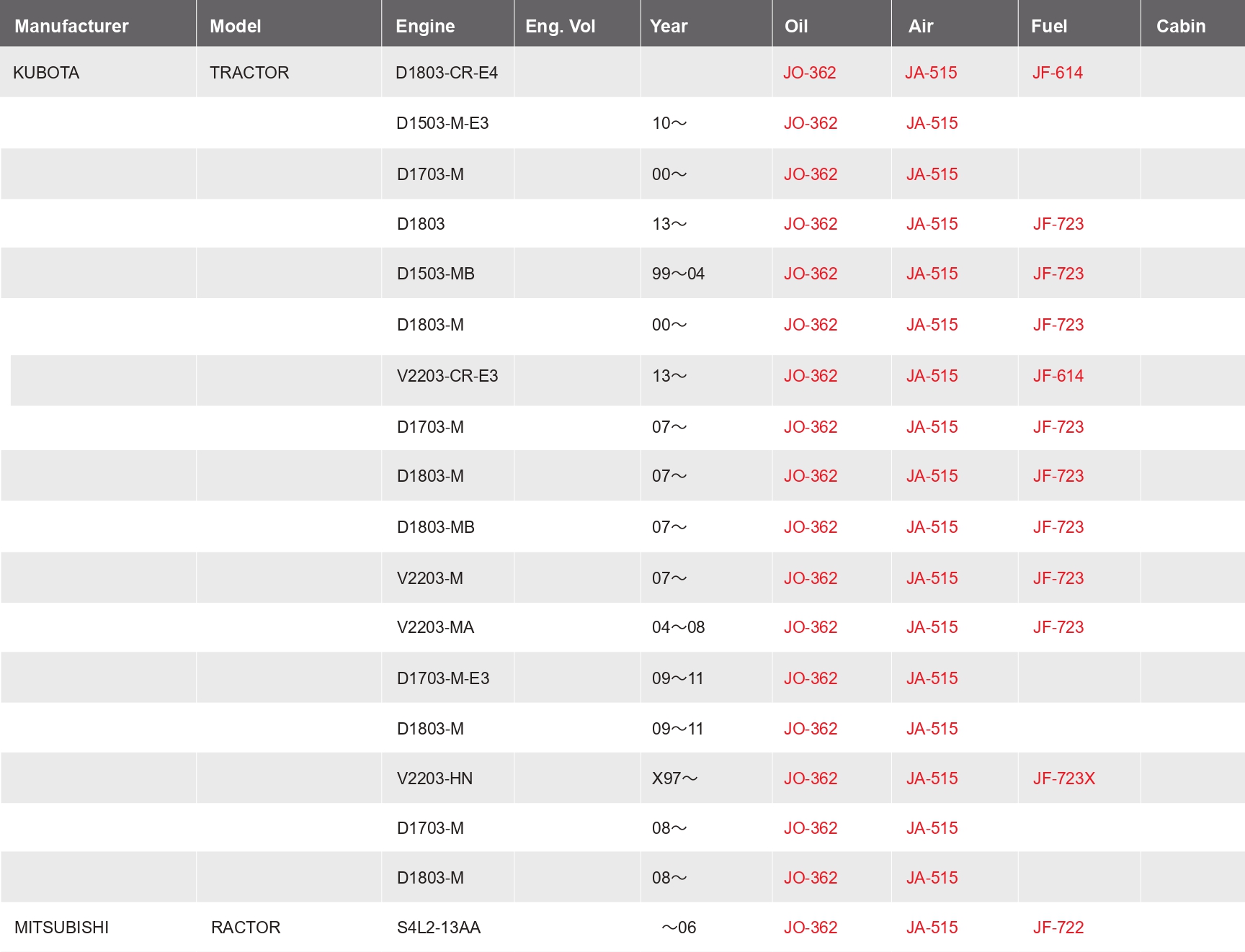Viewport: 1245px width, 952px height.
Task: Select the Cabin column header
Action: click(1180, 27)
